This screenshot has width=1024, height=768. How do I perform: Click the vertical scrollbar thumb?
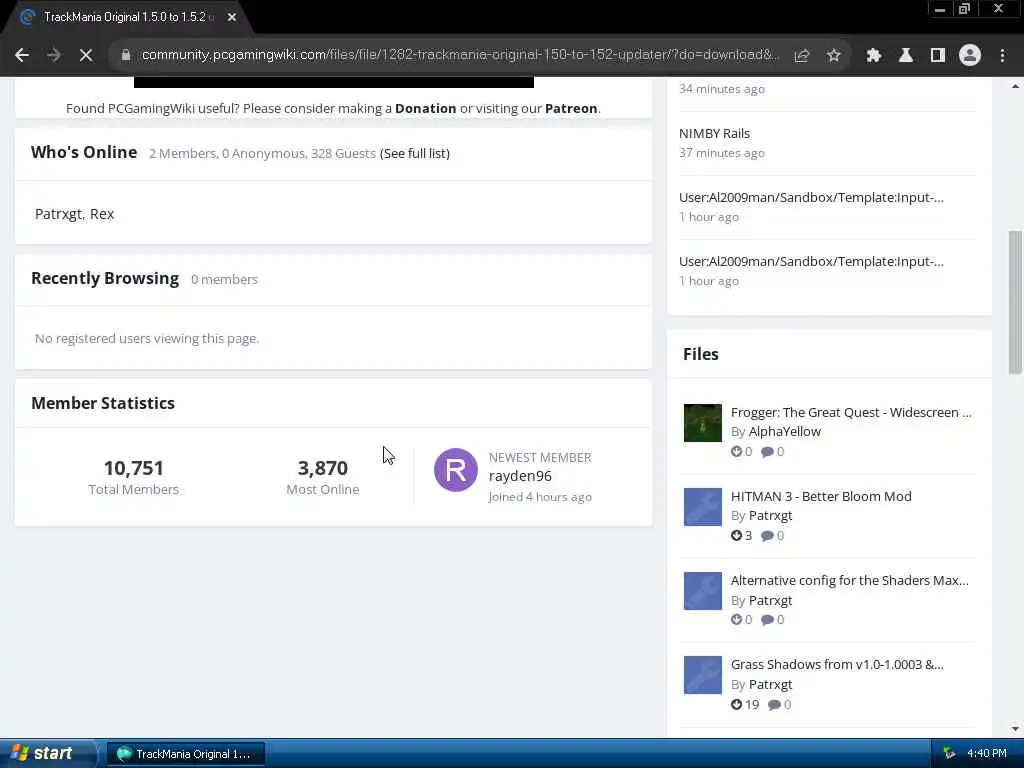coord(1016,302)
